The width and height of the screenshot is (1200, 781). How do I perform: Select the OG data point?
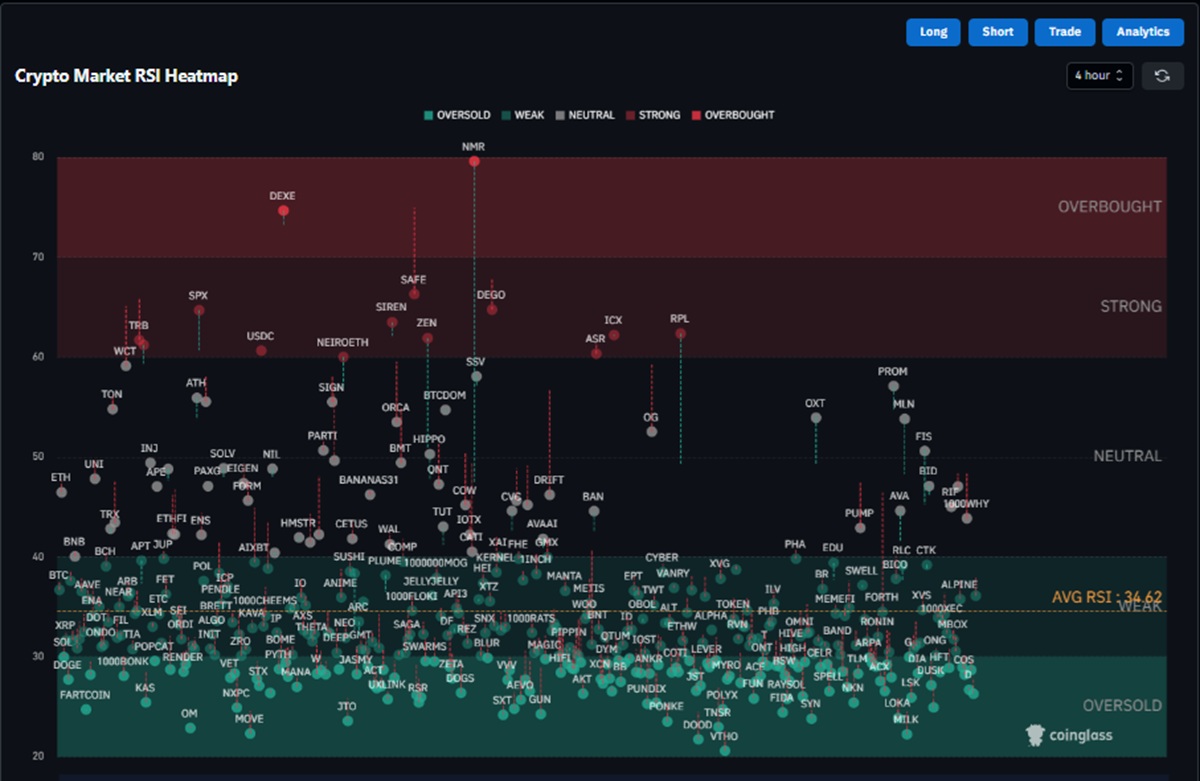point(651,431)
